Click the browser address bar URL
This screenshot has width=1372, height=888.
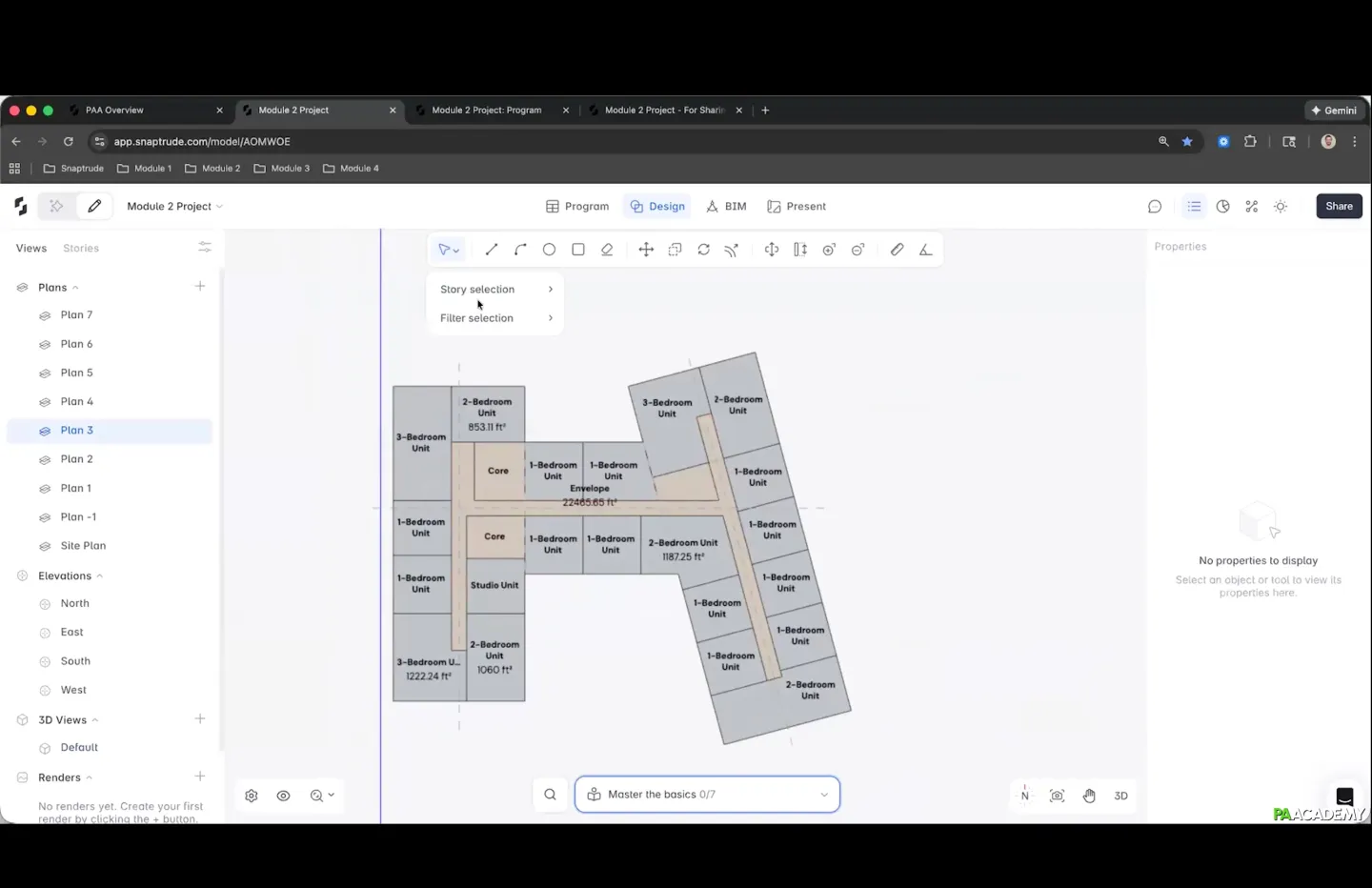202,142
